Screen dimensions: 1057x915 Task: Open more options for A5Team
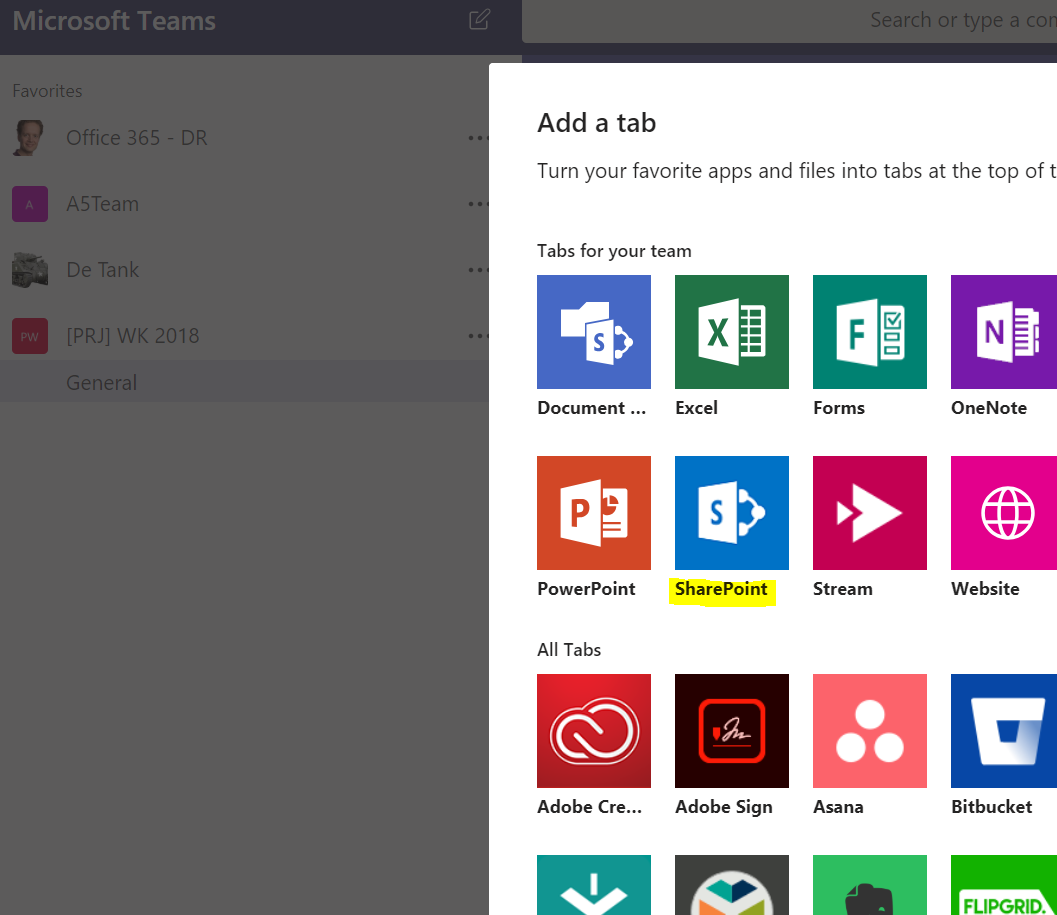click(x=478, y=204)
